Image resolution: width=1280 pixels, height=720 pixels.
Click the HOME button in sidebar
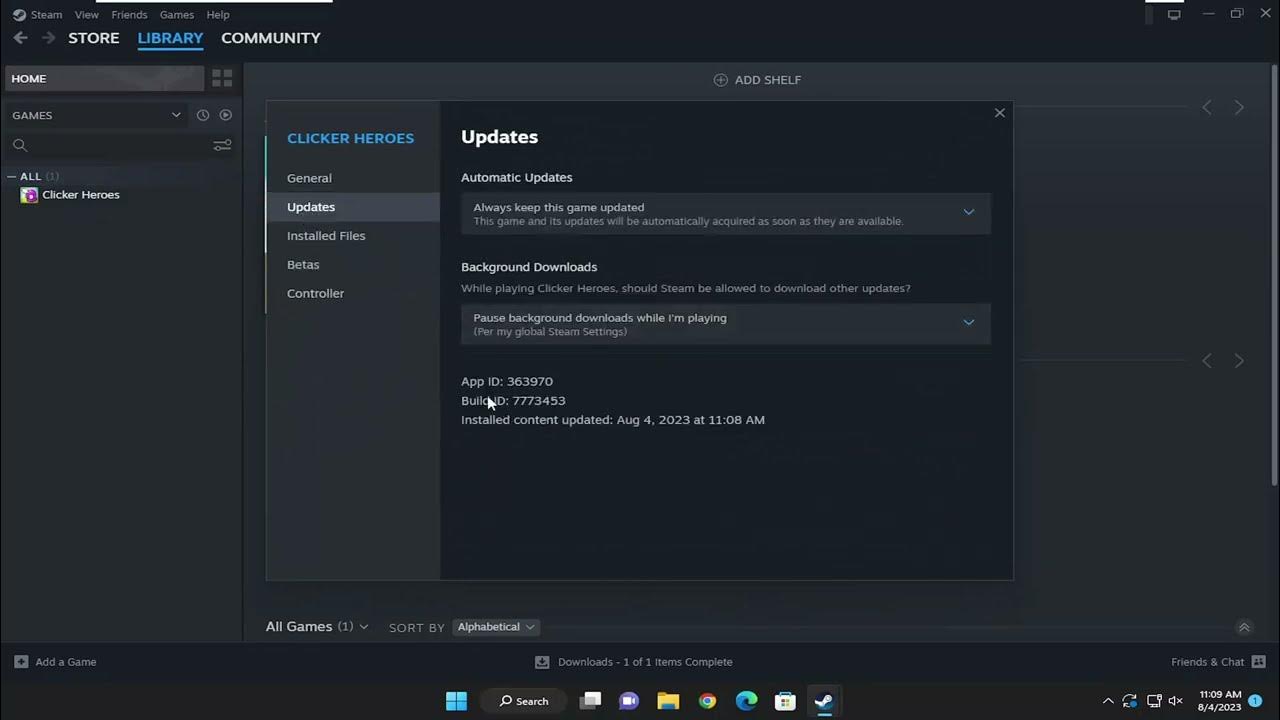pyautogui.click(x=104, y=78)
